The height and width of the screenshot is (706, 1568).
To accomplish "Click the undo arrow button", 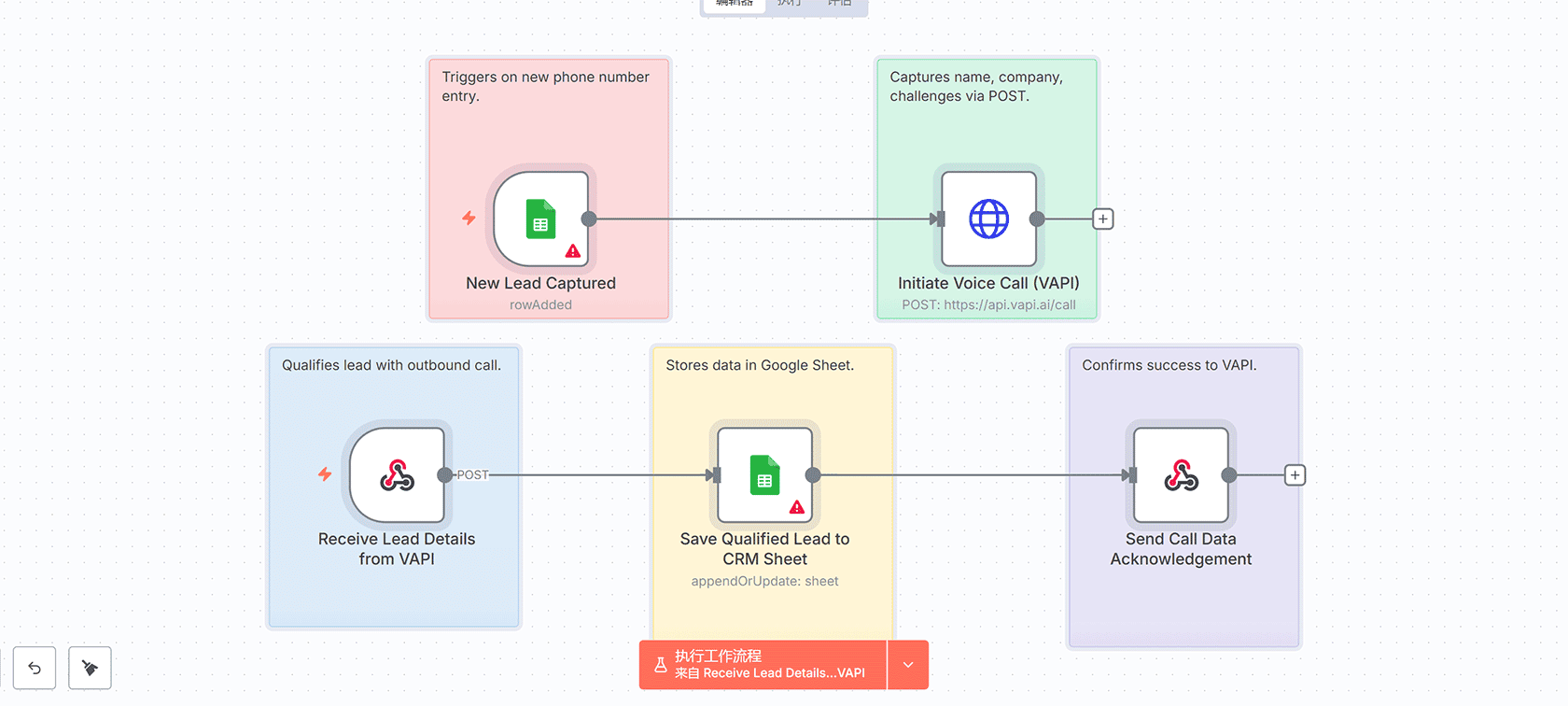I will click(35, 668).
